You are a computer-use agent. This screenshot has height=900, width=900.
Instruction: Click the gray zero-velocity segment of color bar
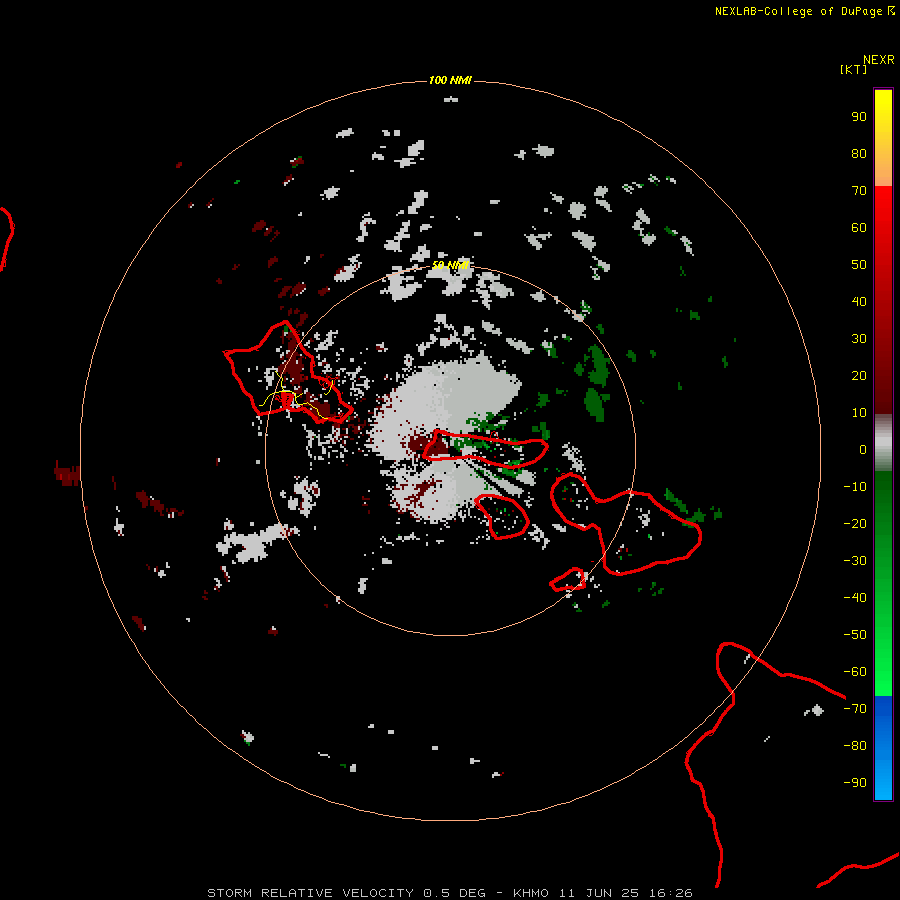(x=883, y=443)
